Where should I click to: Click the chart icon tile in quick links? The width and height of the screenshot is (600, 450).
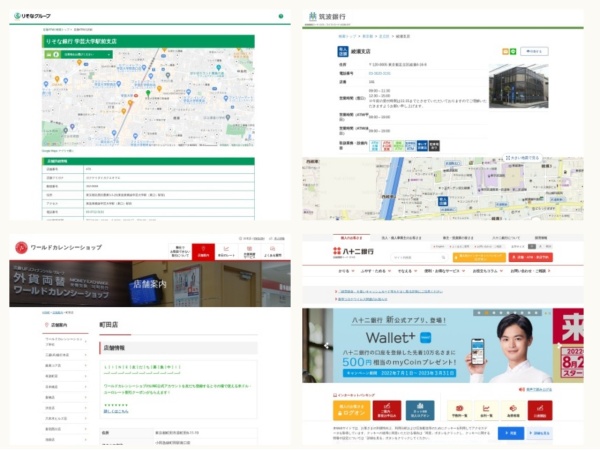click(x=486, y=410)
